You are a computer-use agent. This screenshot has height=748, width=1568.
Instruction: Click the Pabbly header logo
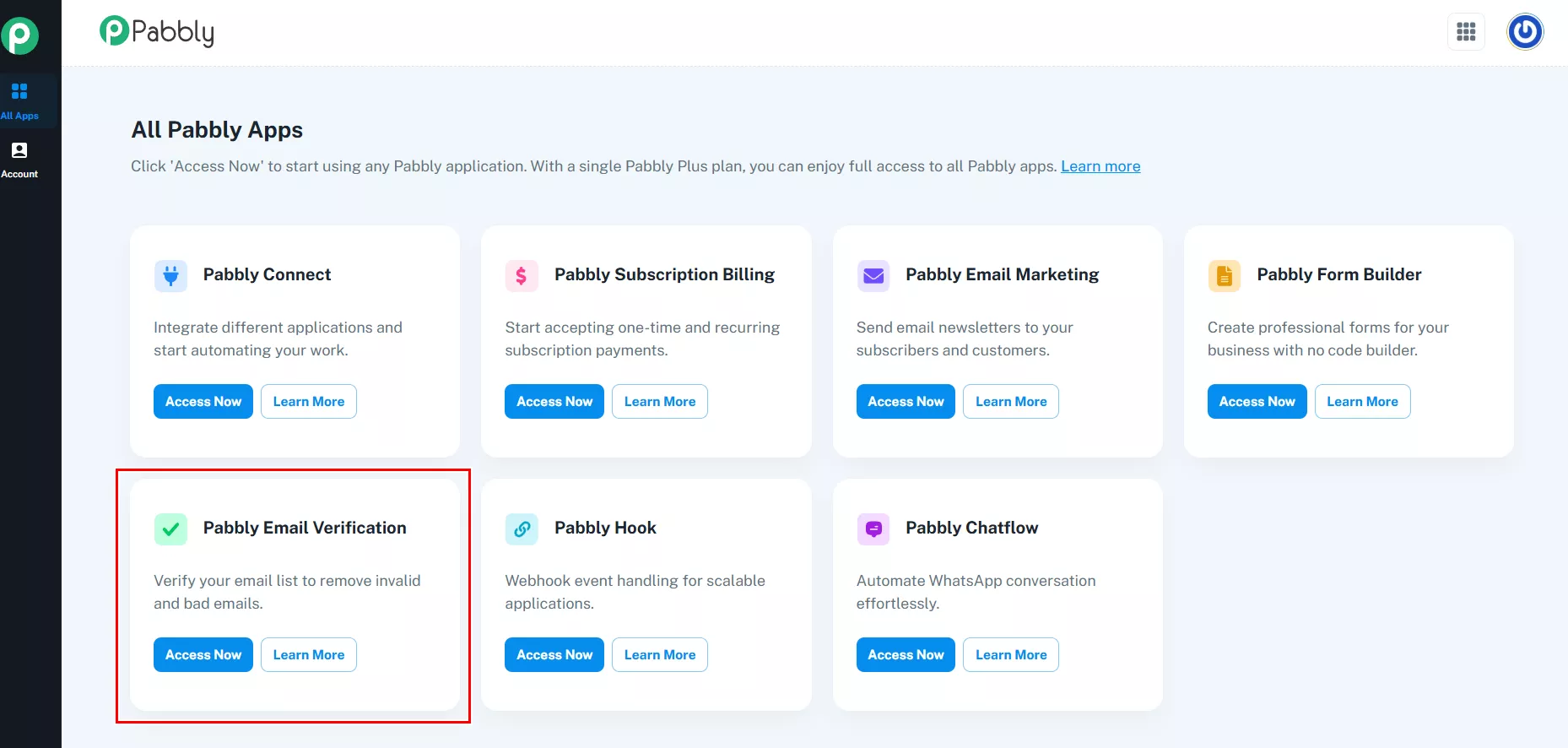(157, 32)
